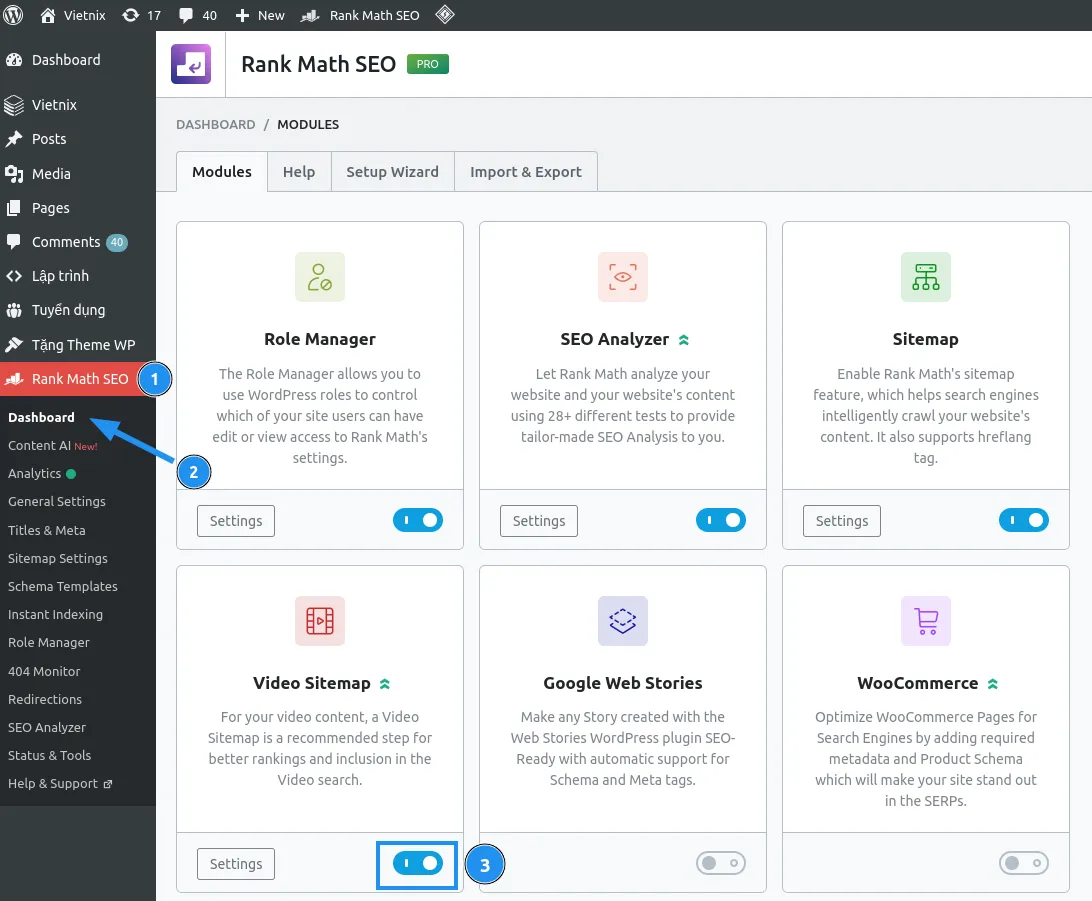Click the Google Web Stories module icon

(x=623, y=620)
